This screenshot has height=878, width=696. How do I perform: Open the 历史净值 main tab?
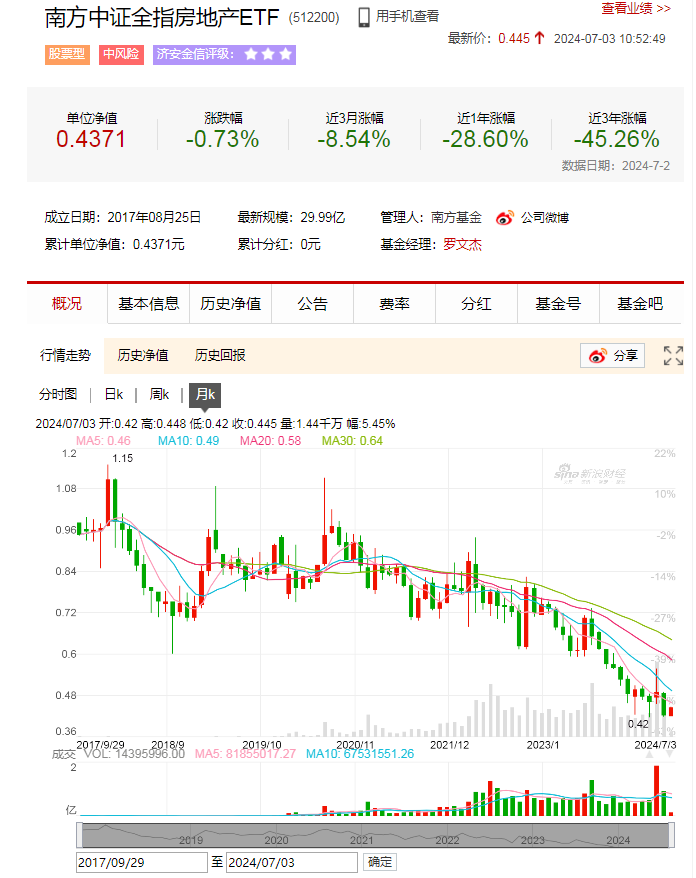point(230,303)
